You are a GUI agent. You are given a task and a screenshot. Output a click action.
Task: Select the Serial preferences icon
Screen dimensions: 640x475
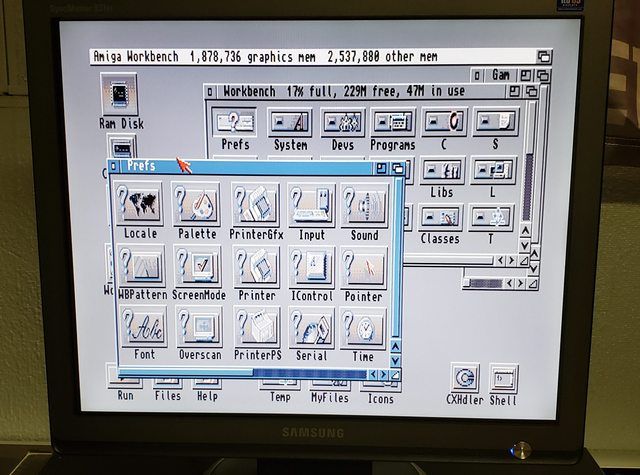coord(311,329)
